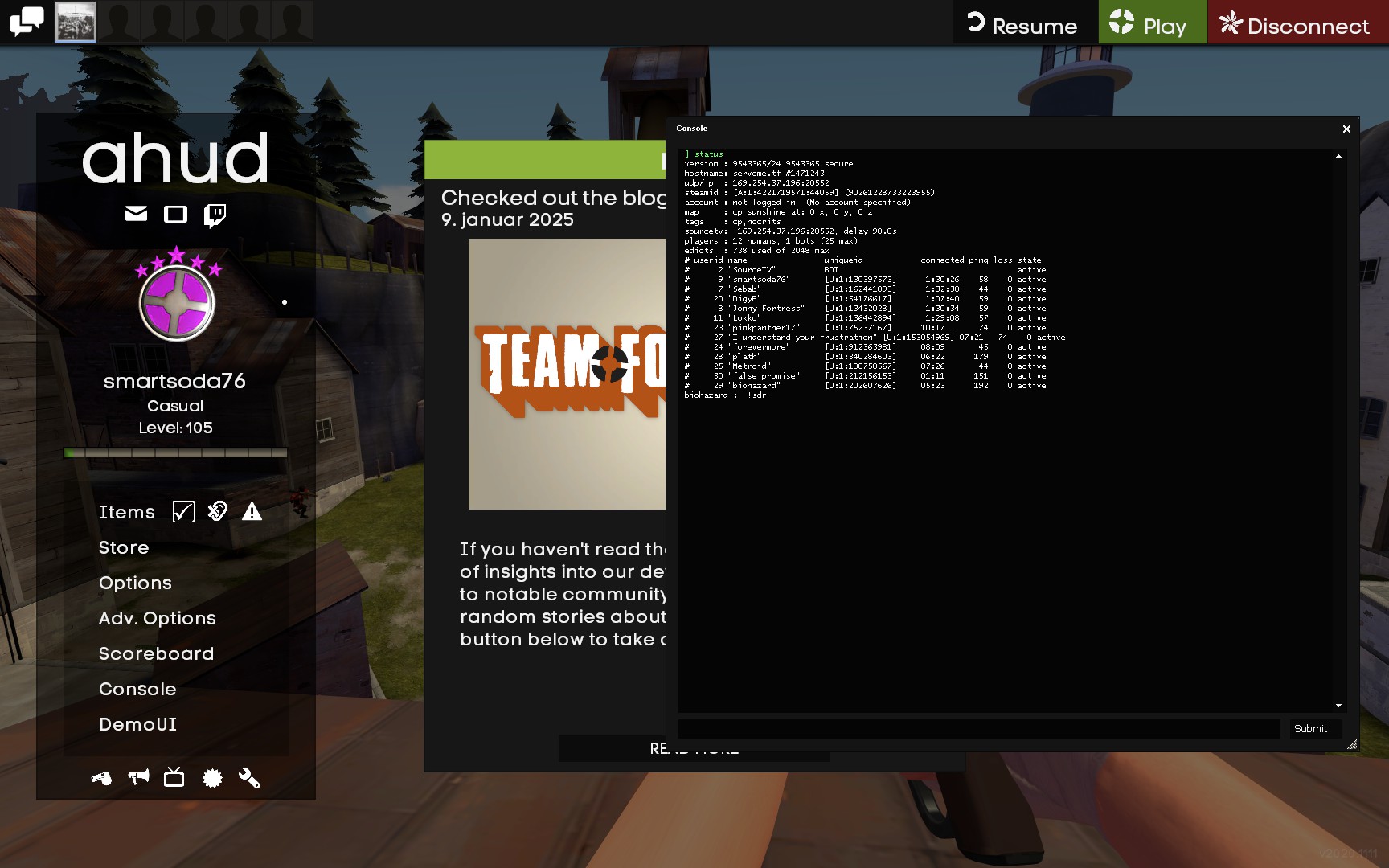Open the party chat speech-bubble icon
Screen dimensions: 1389x868
pos(27,22)
